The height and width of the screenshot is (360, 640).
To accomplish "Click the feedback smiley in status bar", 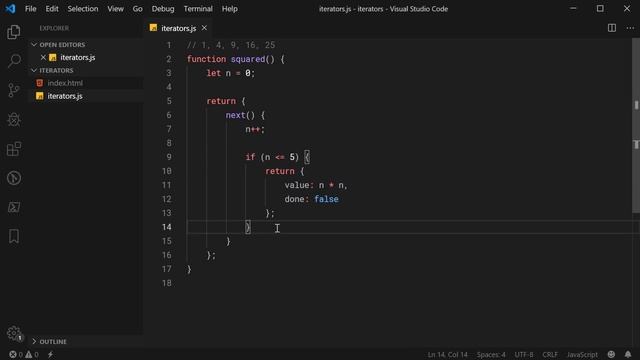I will pos(611,354).
